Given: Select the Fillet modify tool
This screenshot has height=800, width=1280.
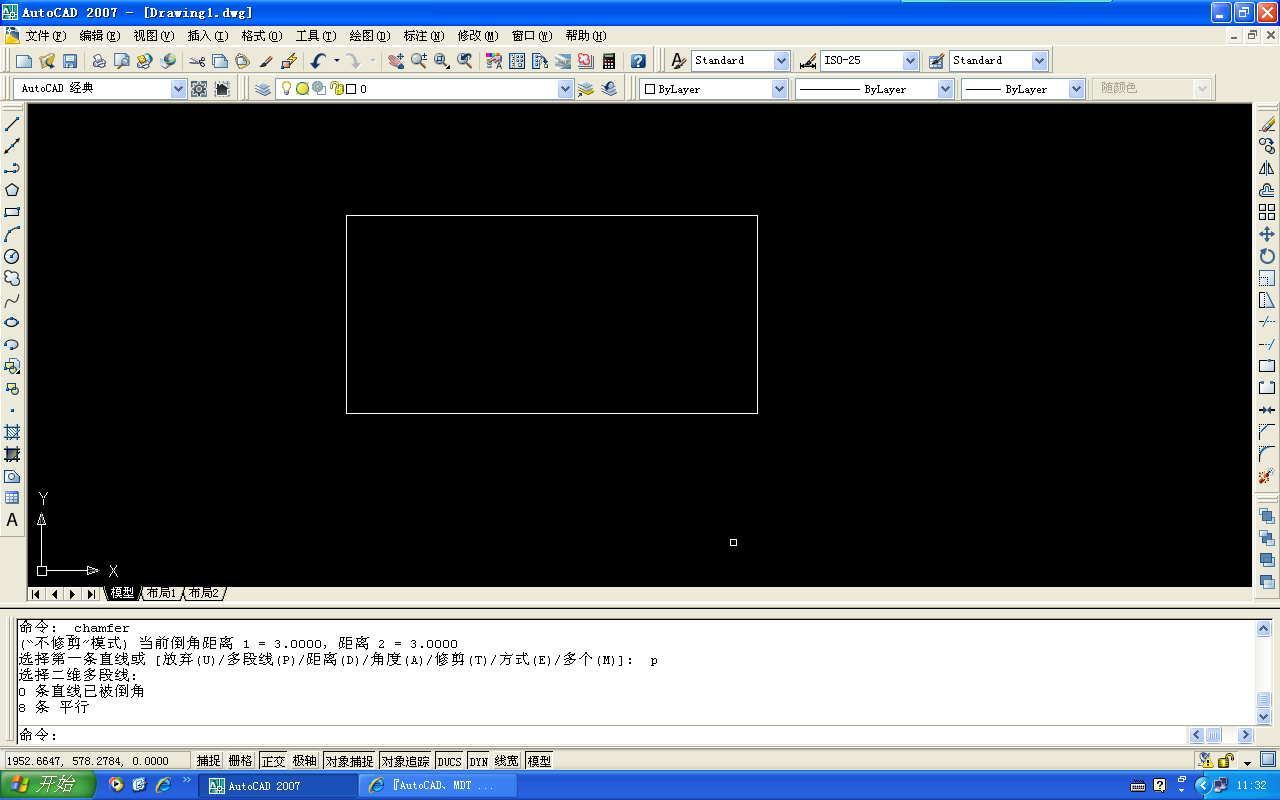Looking at the screenshot, I should pyautogui.click(x=1267, y=454).
